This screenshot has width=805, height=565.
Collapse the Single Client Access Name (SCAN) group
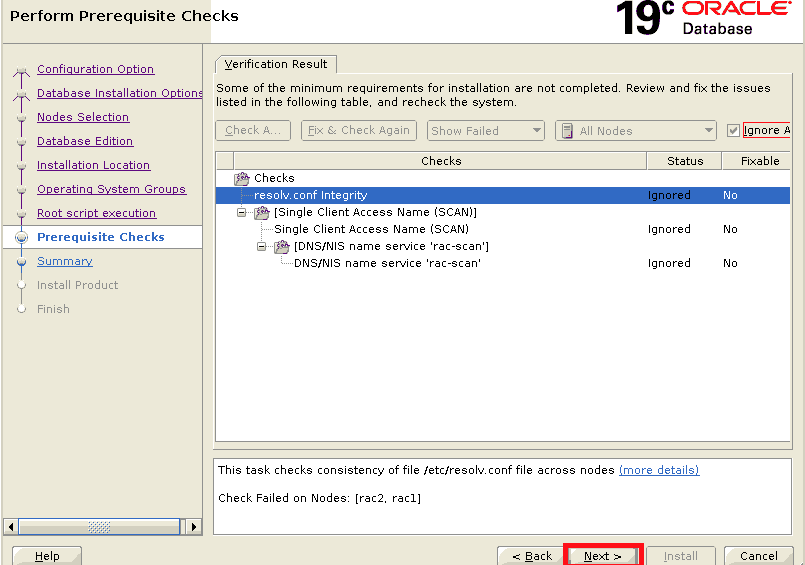(x=241, y=212)
